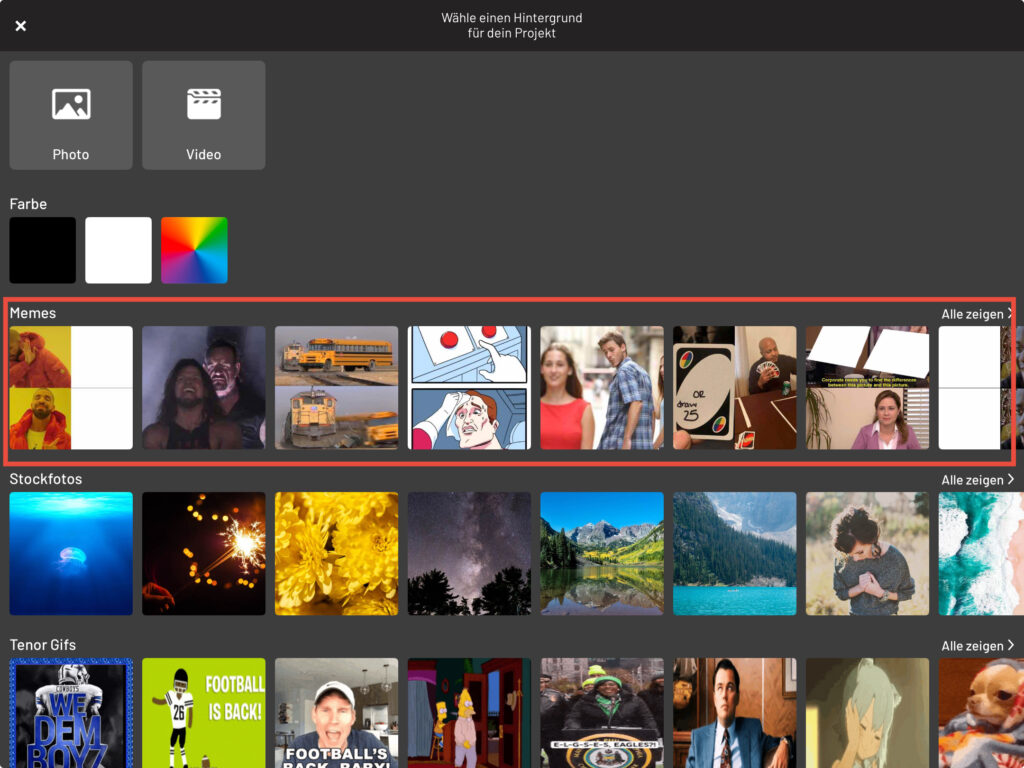Pick the UNO draw 25 meme
Screen dimensions: 1024x768
[735, 388]
